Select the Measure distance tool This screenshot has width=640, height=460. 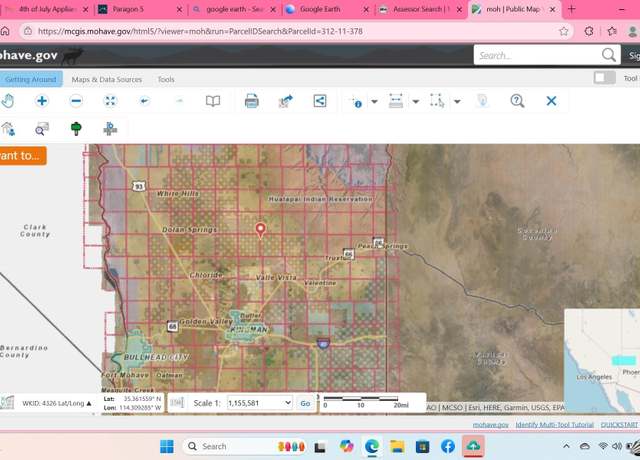point(396,101)
